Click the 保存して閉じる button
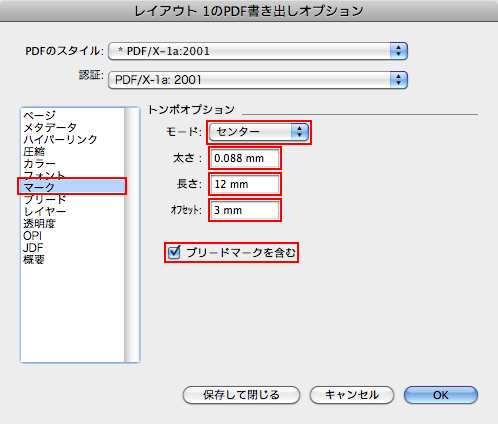 pos(241,395)
